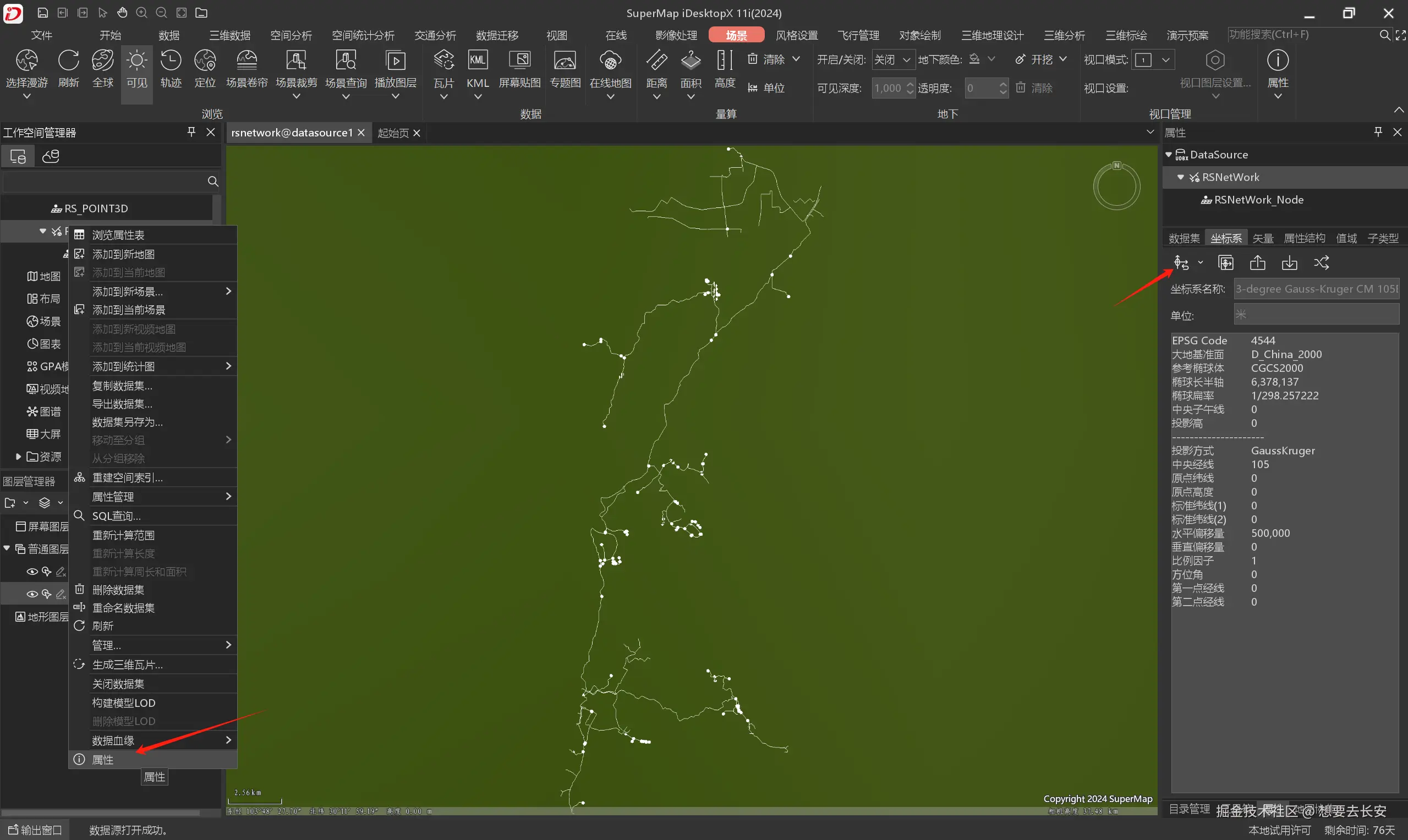Click the export coordinate system icon
Image resolution: width=1408 pixels, height=840 pixels.
[1257, 263]
